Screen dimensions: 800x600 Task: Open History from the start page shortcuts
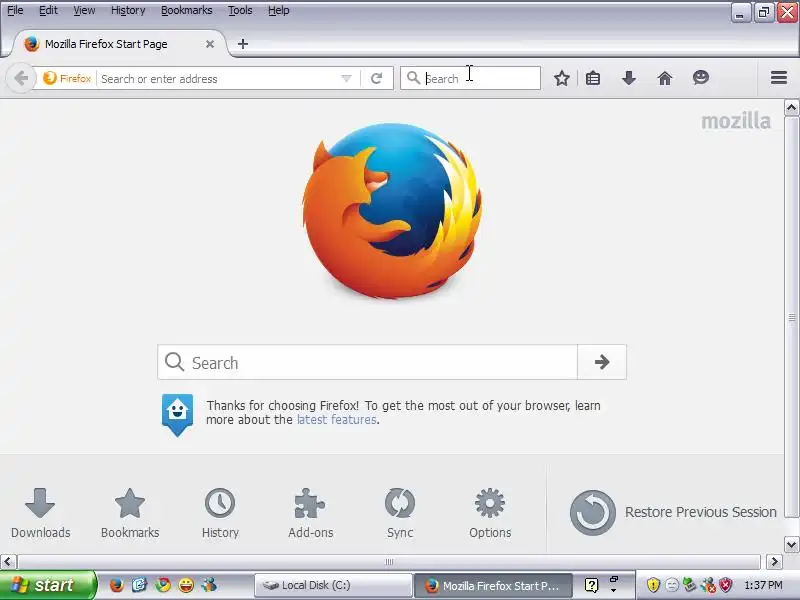(x=220, y=513)
